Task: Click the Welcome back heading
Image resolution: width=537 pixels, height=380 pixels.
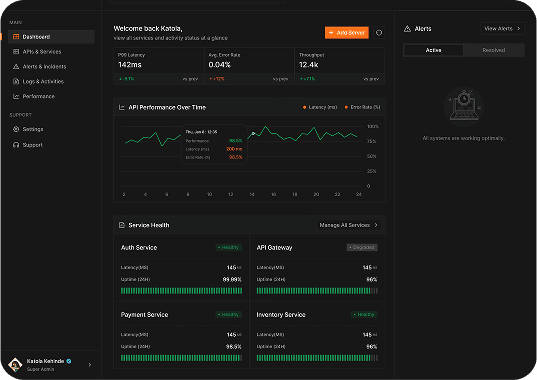Action: coord(148,29)
